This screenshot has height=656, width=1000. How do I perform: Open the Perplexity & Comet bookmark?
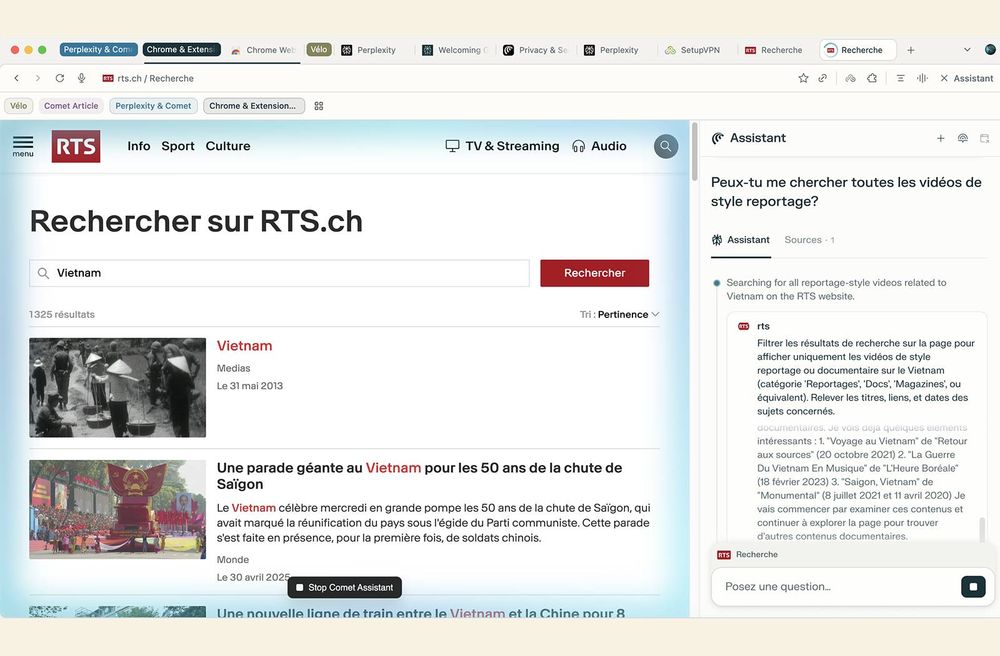pyautogui.click(x=153, y=106)
